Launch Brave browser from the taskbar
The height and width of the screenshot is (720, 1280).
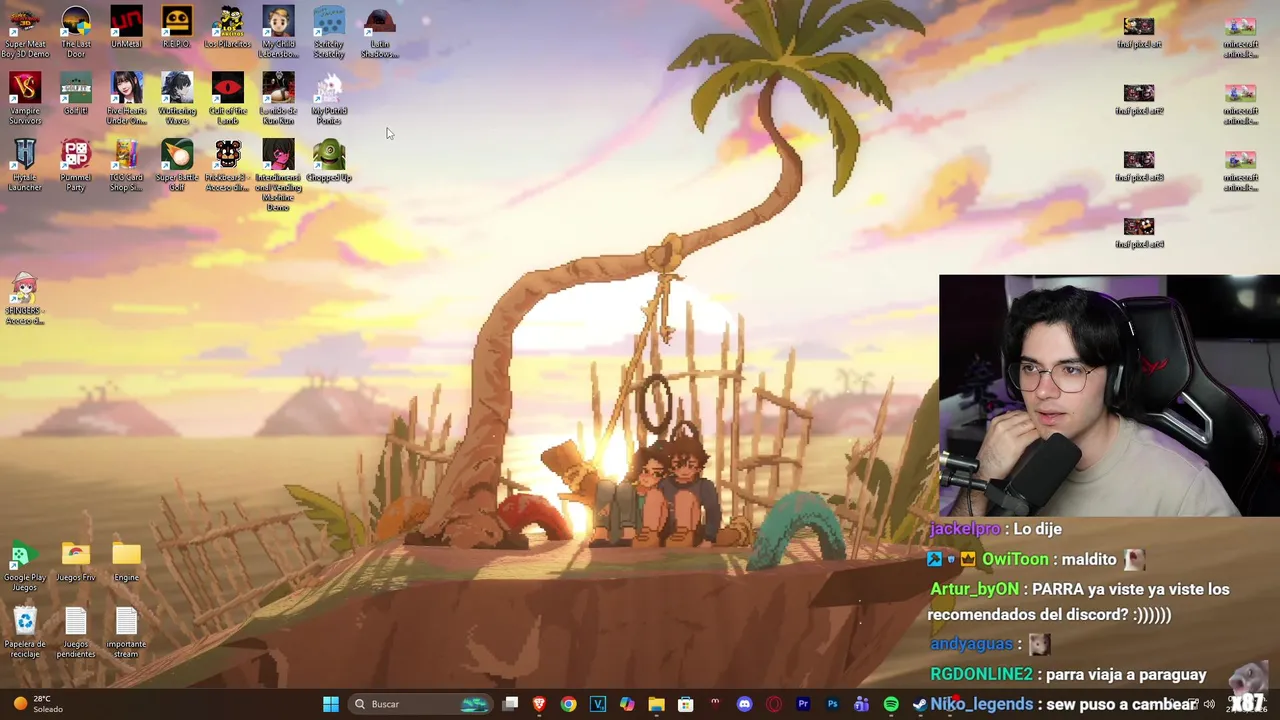[x=539, y=704]
